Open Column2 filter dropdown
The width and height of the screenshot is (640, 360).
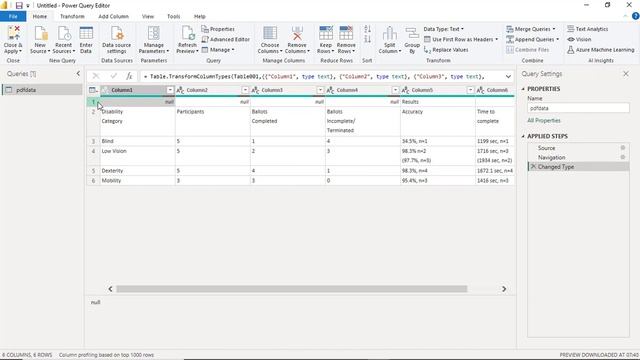245,90
